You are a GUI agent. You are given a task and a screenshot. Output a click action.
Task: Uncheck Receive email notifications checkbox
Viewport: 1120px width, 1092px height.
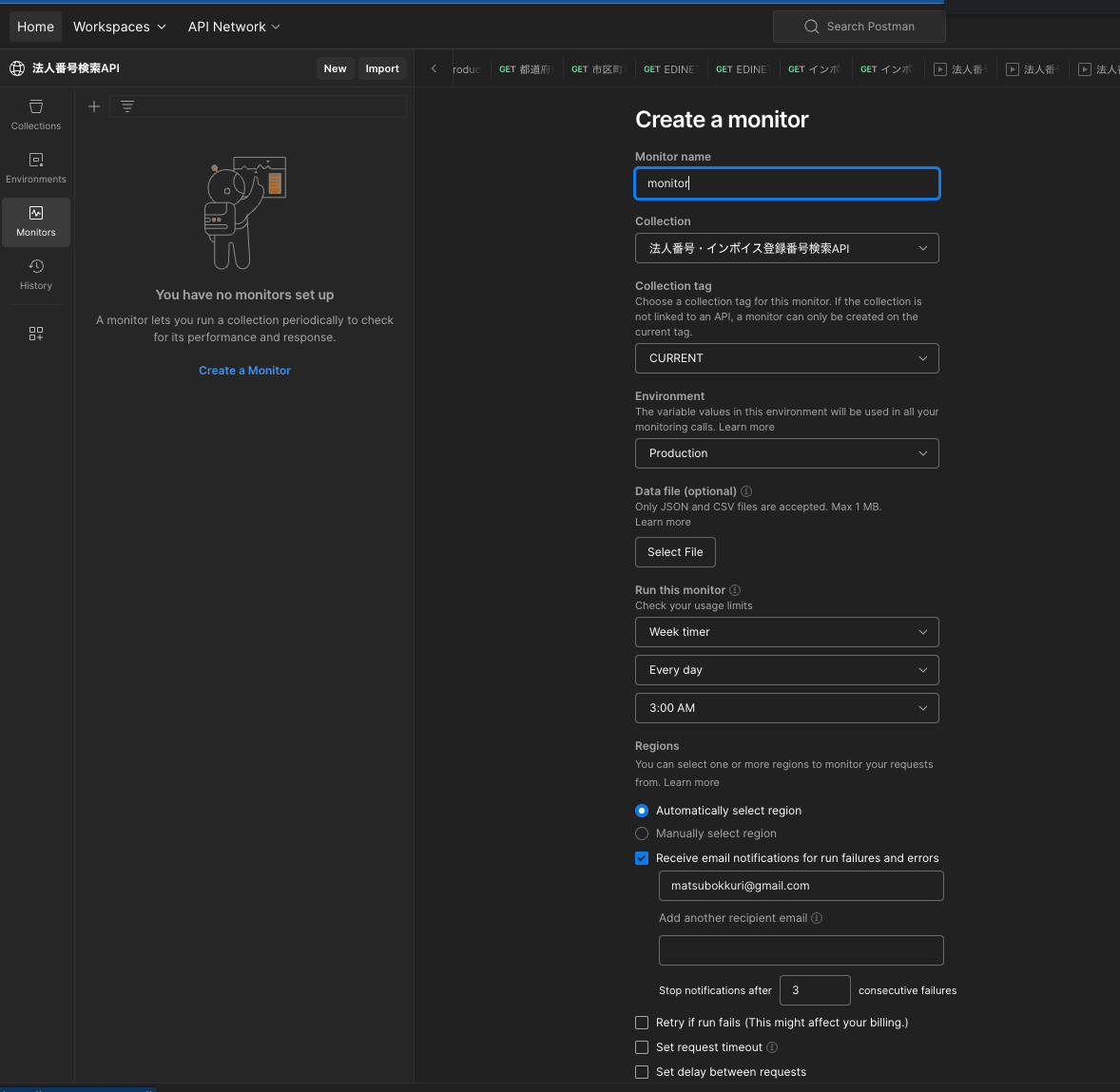642,858
